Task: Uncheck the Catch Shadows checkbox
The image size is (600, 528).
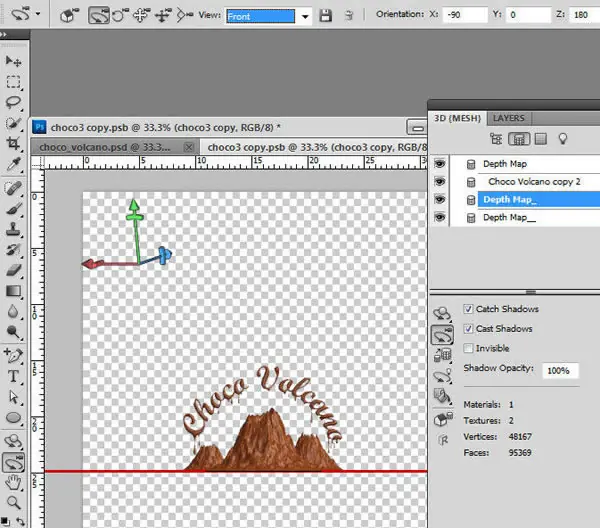Action: [468, 309]
